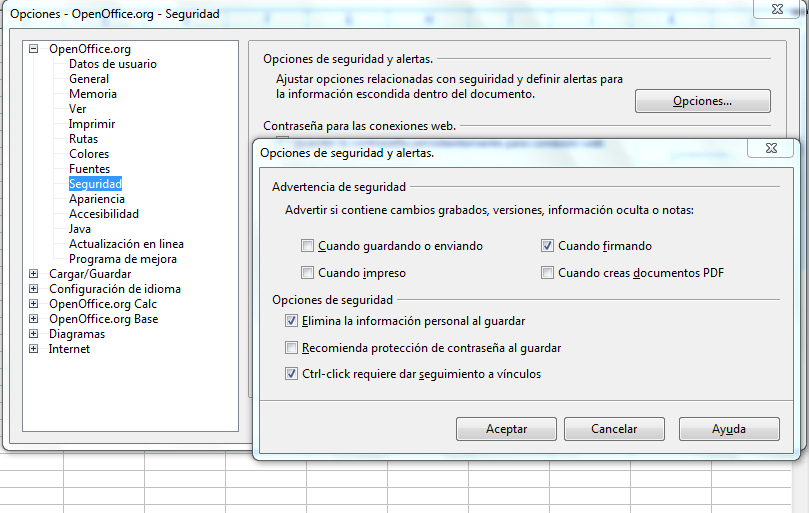The height and width of the screenshot is (513, 809).
Task: Expand Configuración de idioma node
Action: pos(34,289)
